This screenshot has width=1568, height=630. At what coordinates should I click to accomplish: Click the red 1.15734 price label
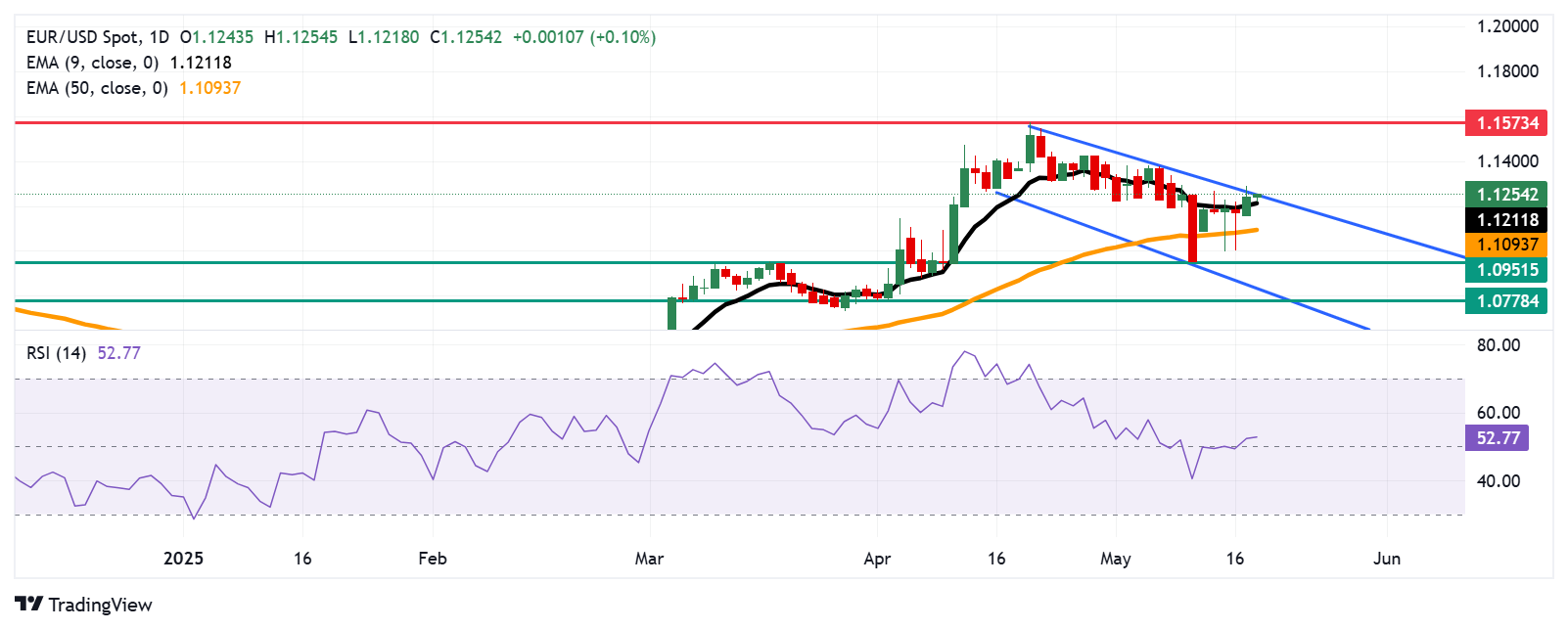(x=1506, y=123)
